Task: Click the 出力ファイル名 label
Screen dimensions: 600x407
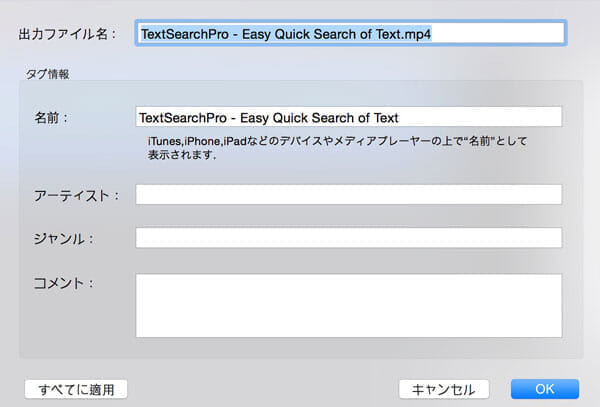Action: click(x=67, y=34)
